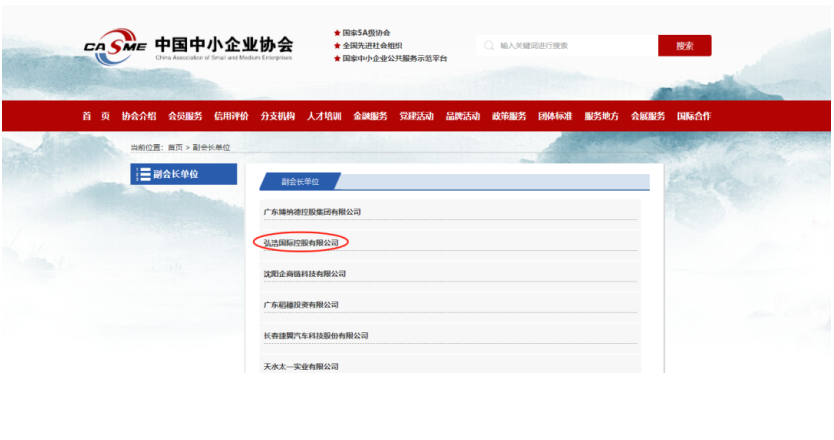834x440 pixels.
Task: Open the 协会介绍 menu item
Action: pyautogui.click(x=139, y=116)
